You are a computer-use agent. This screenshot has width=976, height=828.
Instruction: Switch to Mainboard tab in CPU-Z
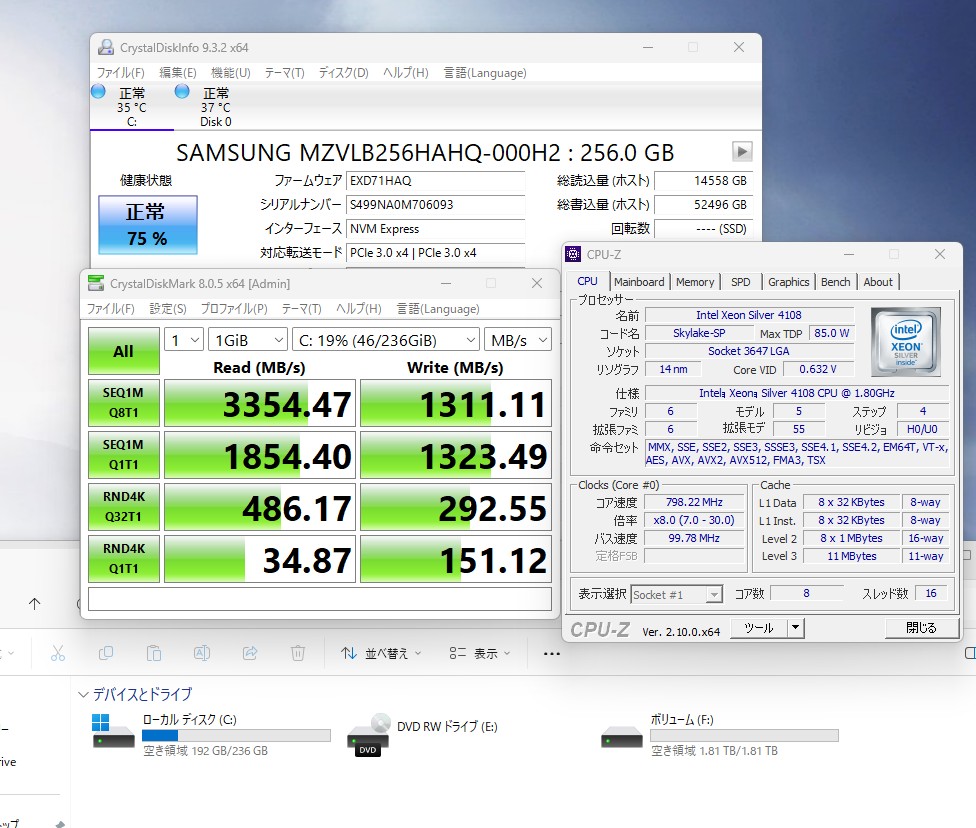[639, 282]
